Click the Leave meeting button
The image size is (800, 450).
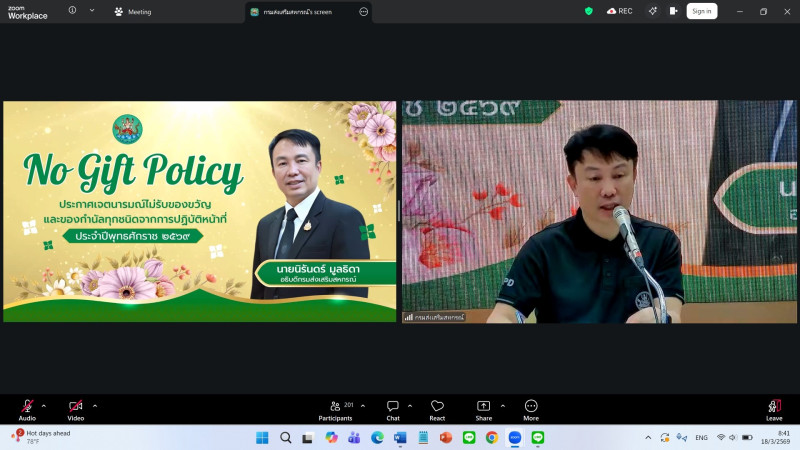coord(774,408)
